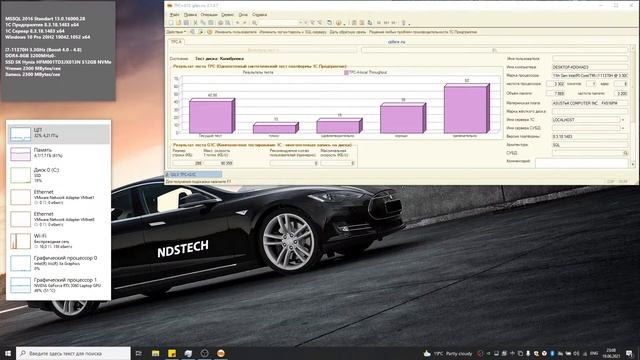Select Память in the performance panel
Image resolution: width=640 pixels, height=360 pixels.
tap(58, 154)
